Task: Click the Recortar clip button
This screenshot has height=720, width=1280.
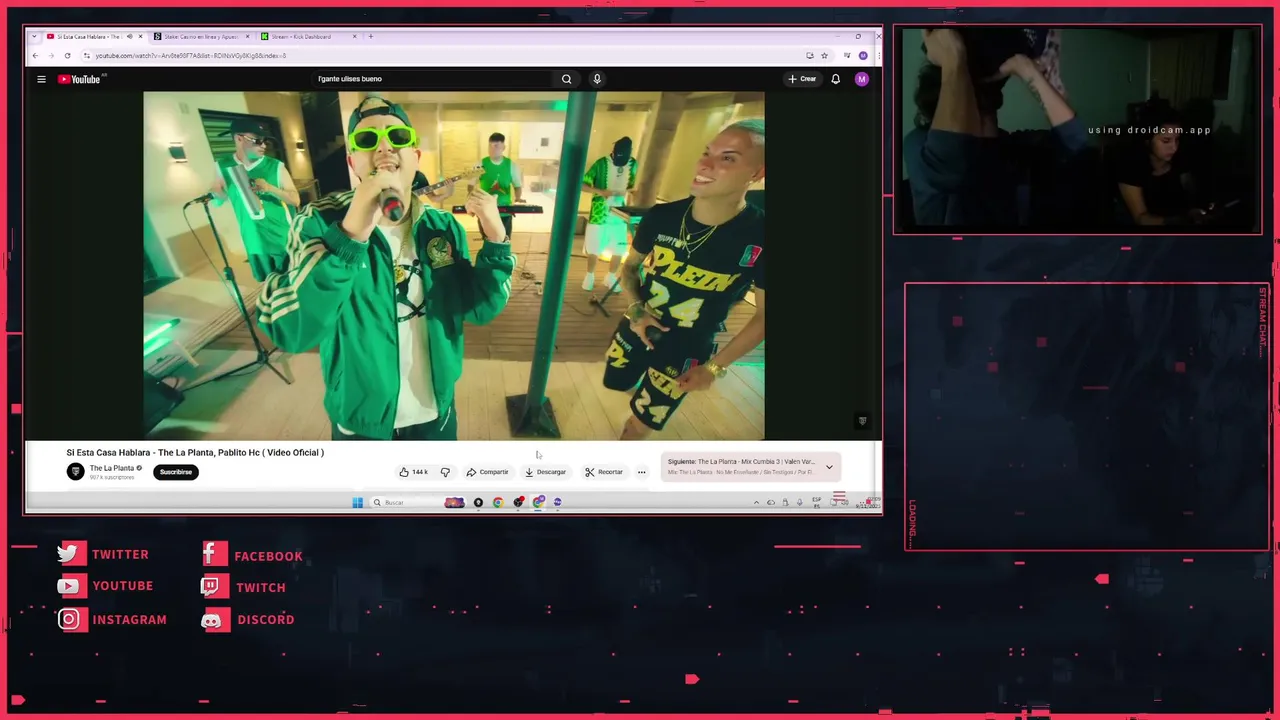Action: pos(604,472)
